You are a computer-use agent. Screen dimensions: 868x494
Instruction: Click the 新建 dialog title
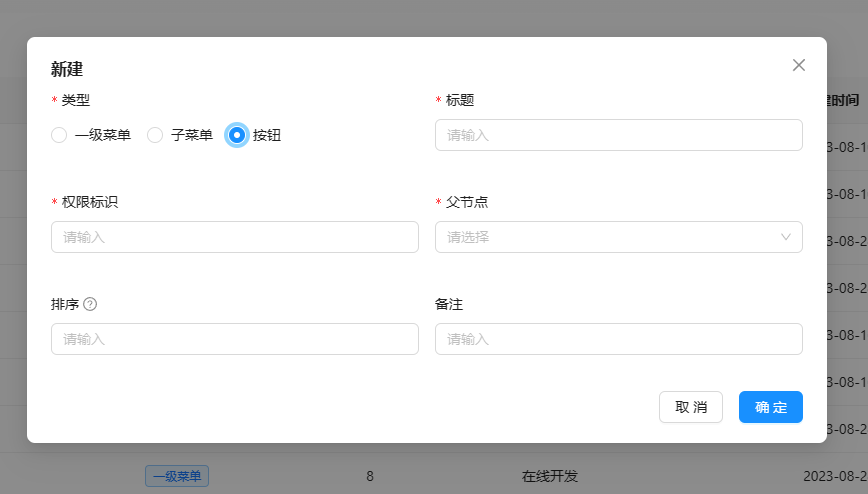coord(67,69)
